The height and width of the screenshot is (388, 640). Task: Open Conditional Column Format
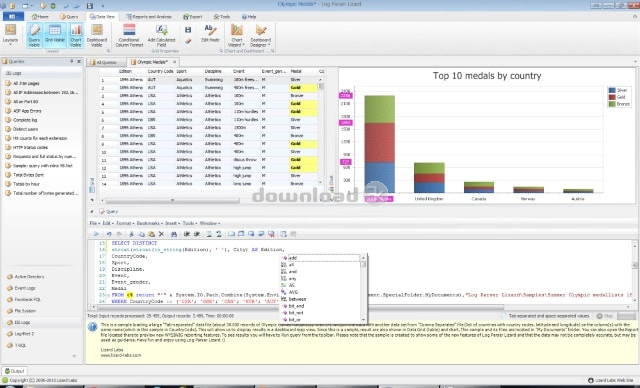[x=129, y=35]
